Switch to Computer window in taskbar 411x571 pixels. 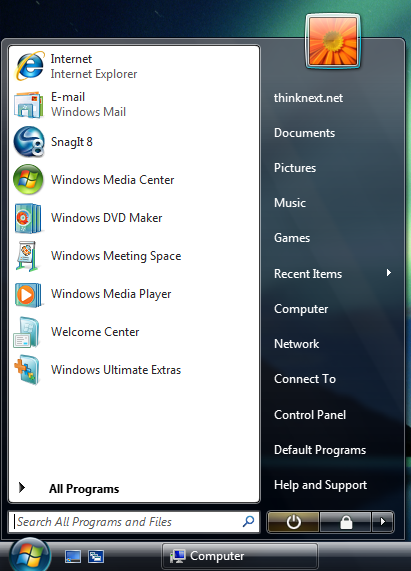240,556
